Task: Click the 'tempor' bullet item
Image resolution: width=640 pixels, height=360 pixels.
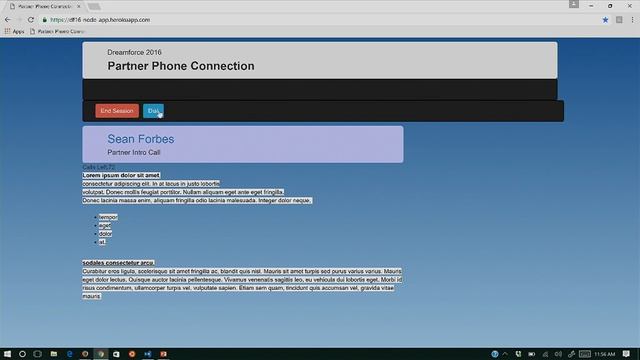Action: (x=108, y=217)
